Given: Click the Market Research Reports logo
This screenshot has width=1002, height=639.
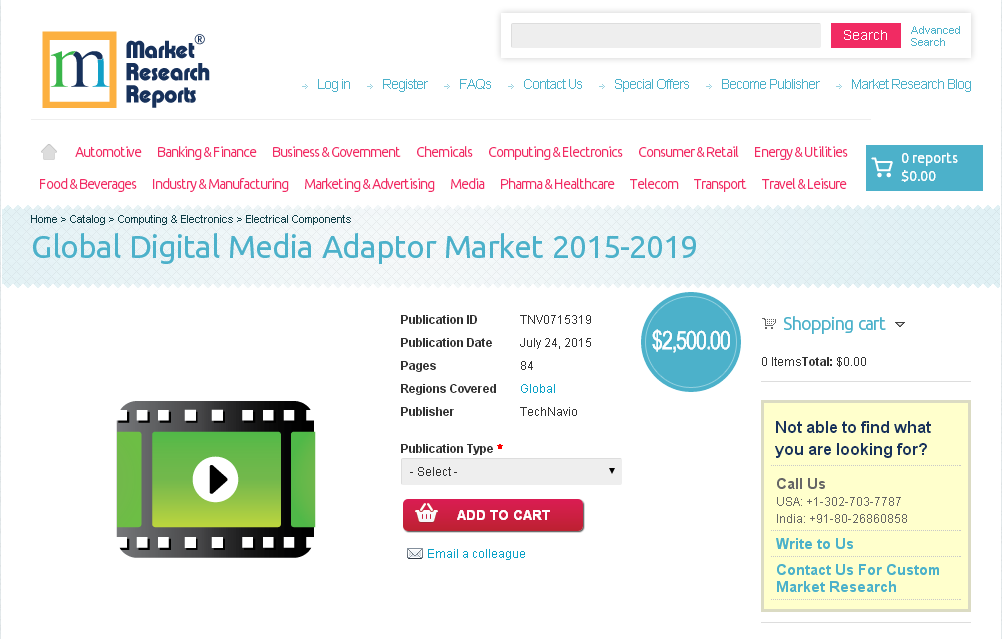Looking at the screenshot, I should (x=124, y=69).
